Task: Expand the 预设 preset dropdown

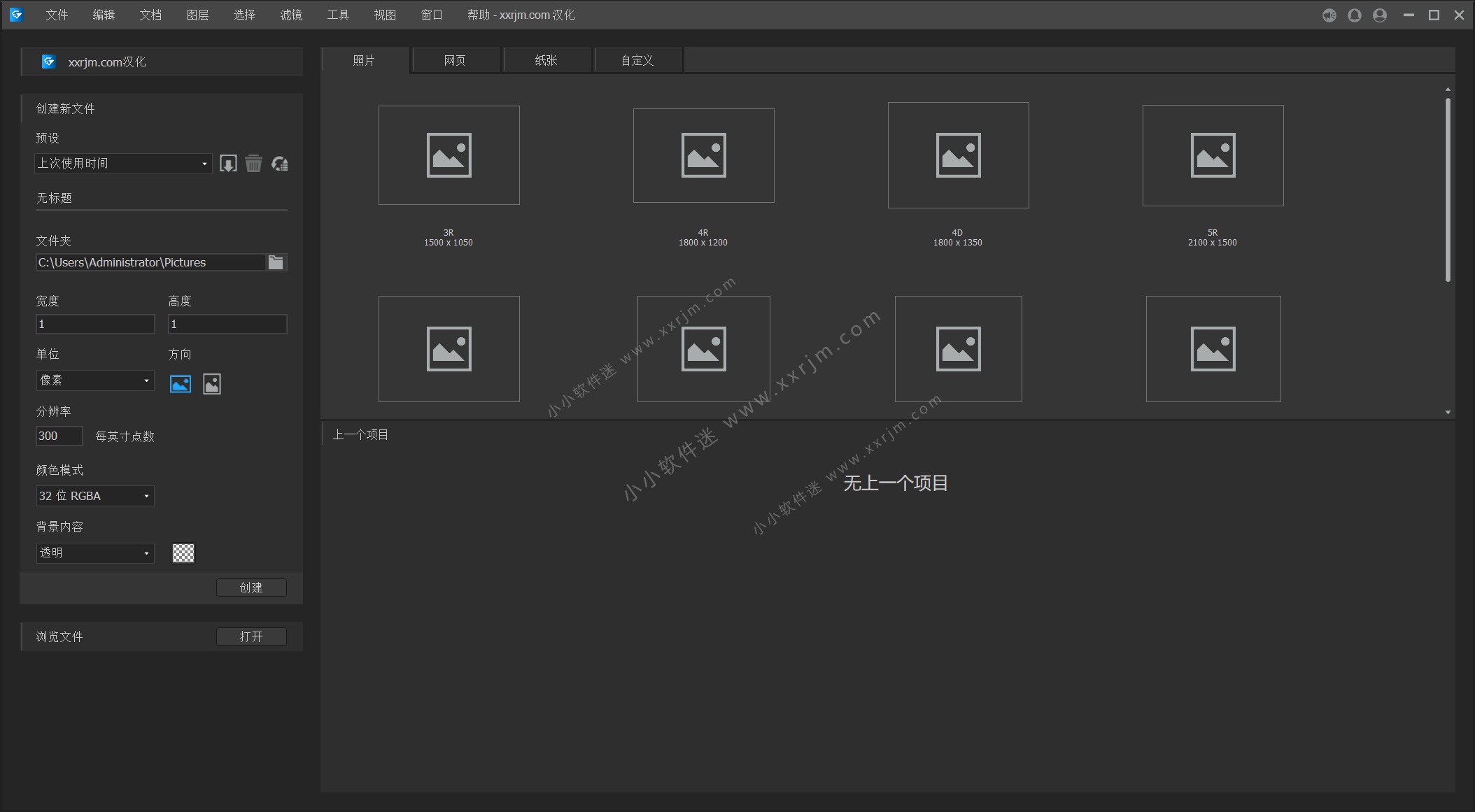Action: (122, 164)
